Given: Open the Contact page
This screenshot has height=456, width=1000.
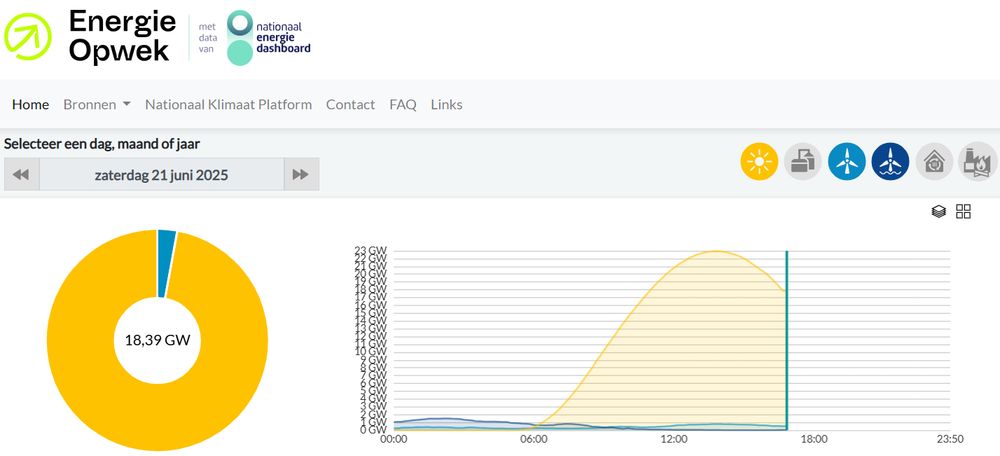Looking at the screenshot, I should point(350,105).
